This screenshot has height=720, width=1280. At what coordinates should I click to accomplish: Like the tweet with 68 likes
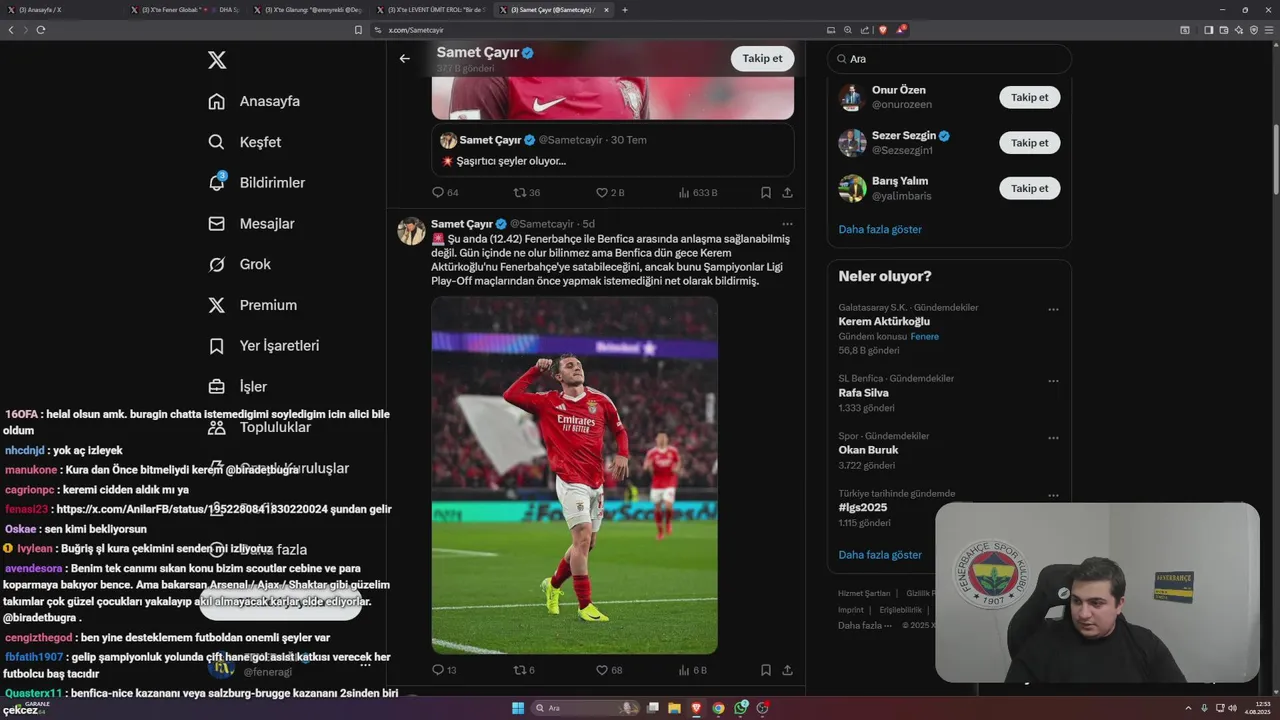coord(609,670)
